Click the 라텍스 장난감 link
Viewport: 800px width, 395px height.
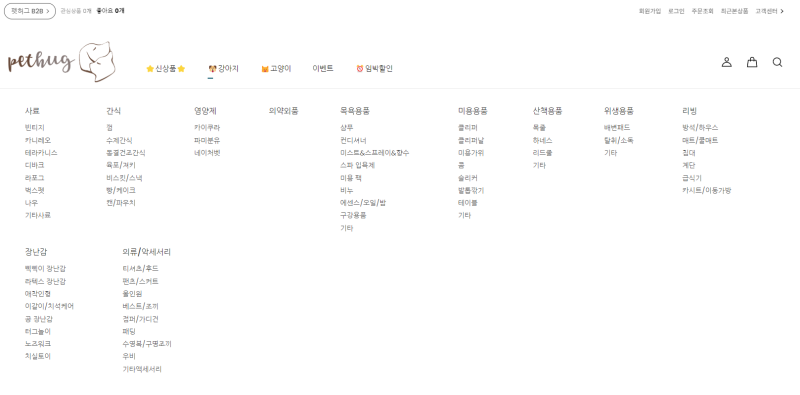click(x=45, y=281)
